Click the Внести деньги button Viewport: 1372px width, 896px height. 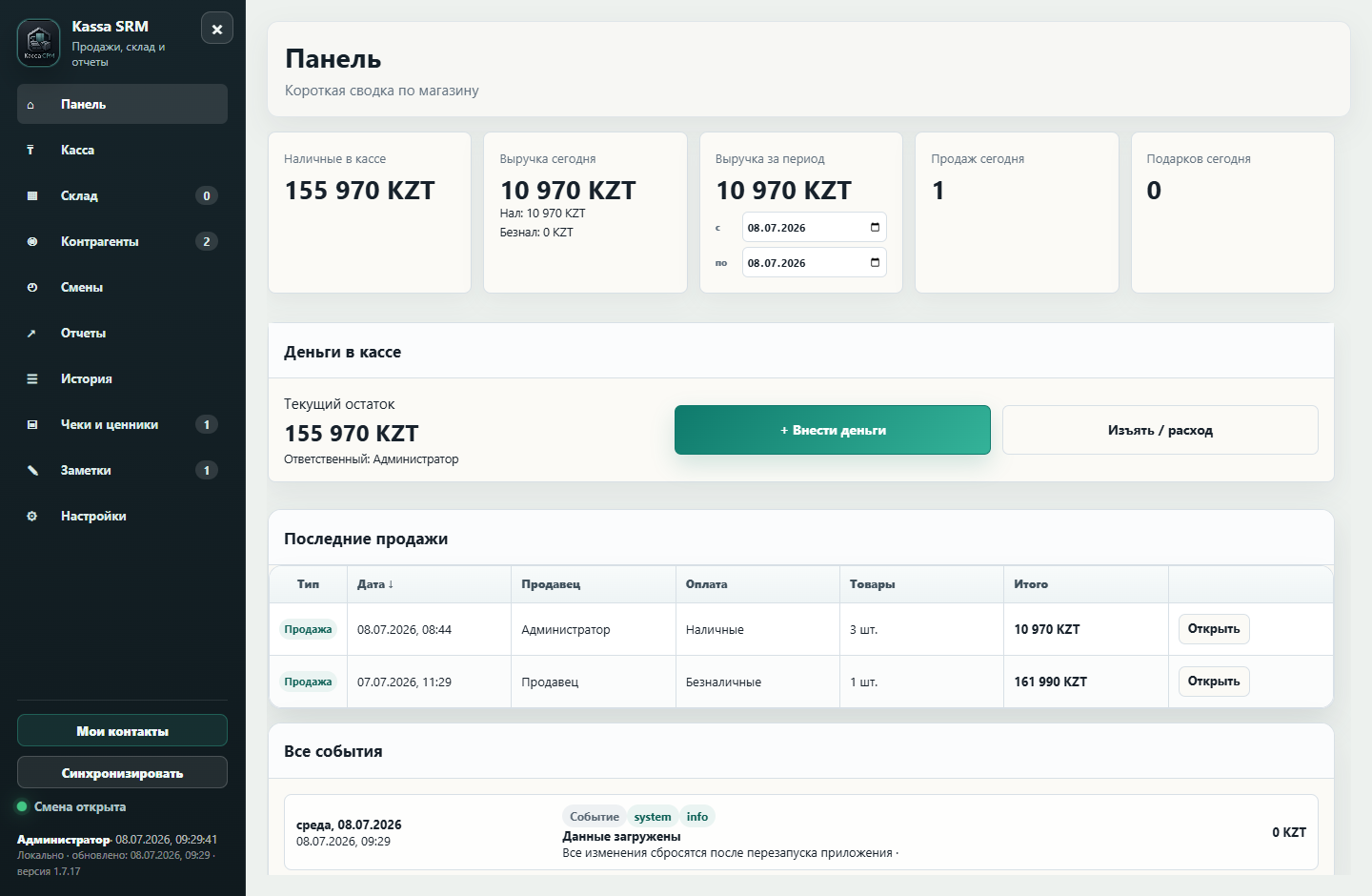point(833,430)
